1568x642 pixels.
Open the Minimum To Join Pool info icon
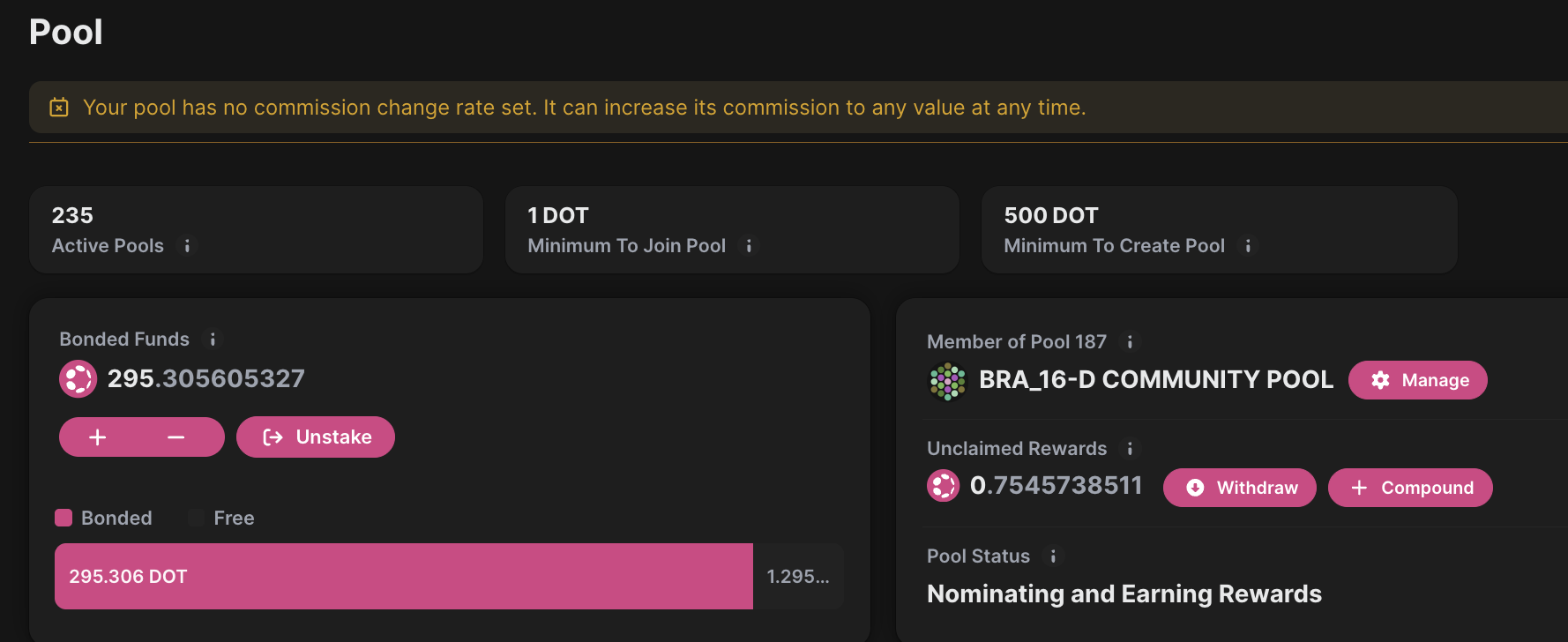[x=749, y=246]
